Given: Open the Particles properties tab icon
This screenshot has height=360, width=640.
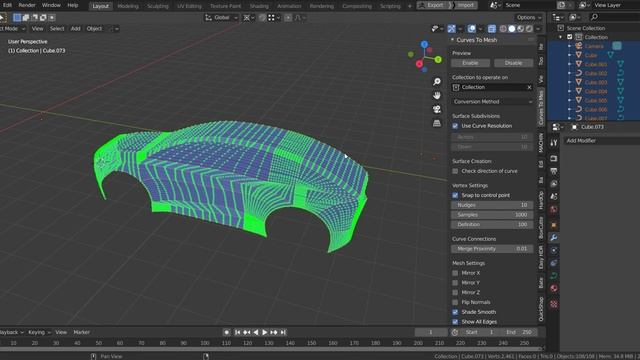Looking at the screenshot, I should [x=553, y=250].
